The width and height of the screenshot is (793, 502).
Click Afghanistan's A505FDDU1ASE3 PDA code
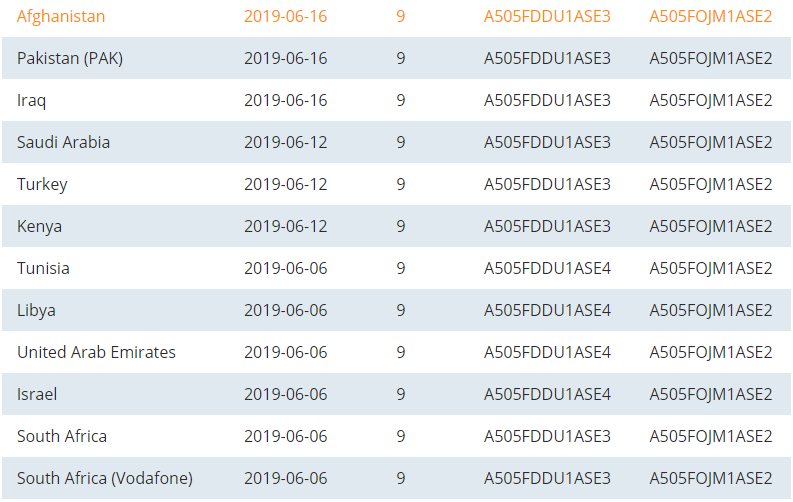click(547, 16)
